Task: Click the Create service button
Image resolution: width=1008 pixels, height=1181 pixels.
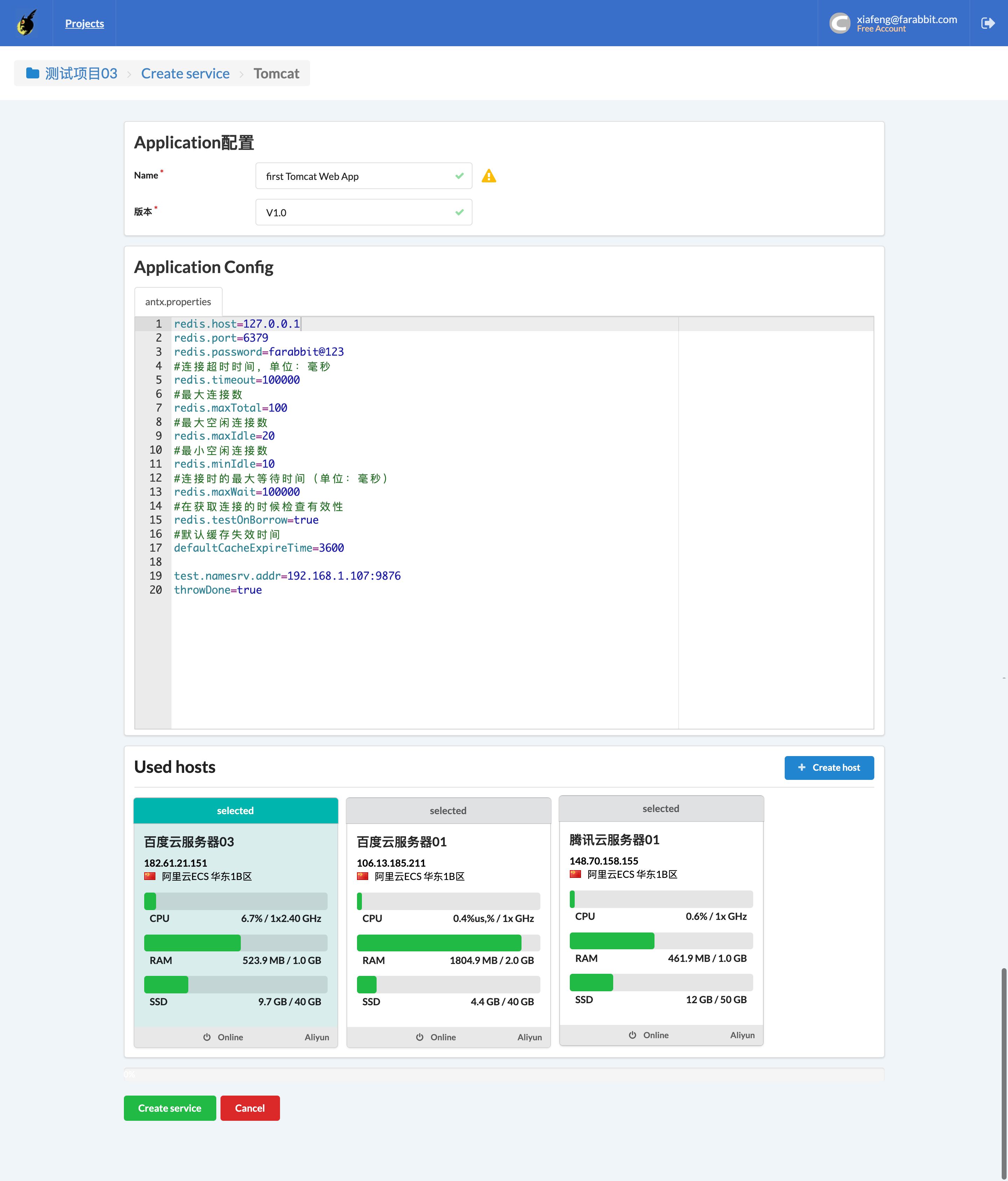Action: pyautogui.click(x=170, y=1107)
